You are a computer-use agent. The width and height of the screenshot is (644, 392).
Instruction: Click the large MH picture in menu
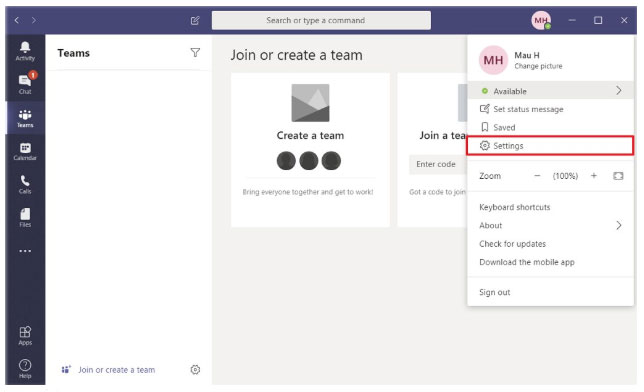(x=493, y=60)
